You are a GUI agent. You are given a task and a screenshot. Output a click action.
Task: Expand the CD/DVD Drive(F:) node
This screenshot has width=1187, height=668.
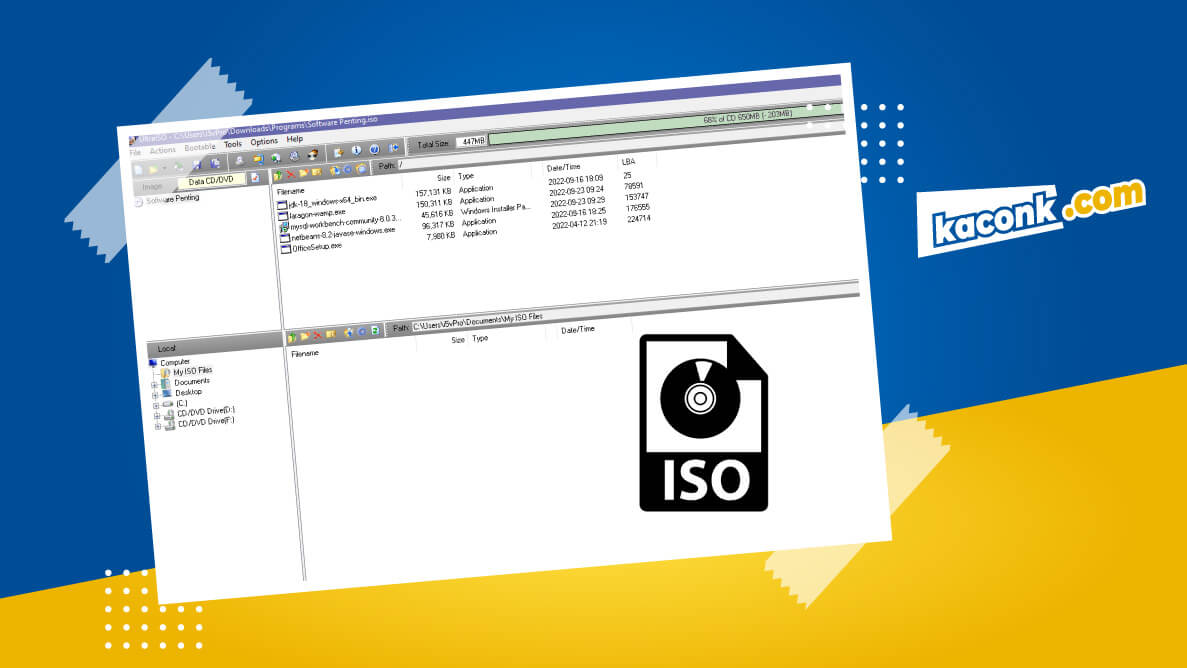tap(157, 426)
